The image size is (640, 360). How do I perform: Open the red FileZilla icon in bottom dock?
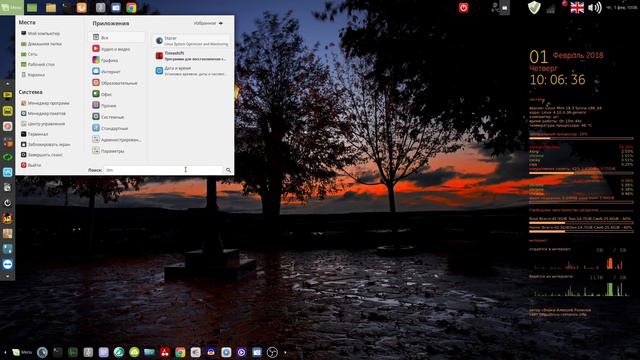(165, 352)
